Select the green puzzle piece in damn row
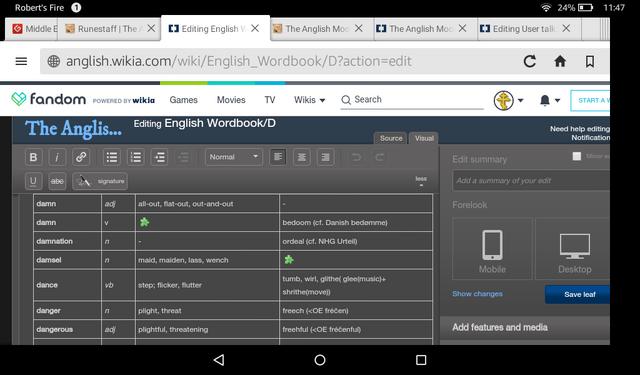 (x=144, y=222)
